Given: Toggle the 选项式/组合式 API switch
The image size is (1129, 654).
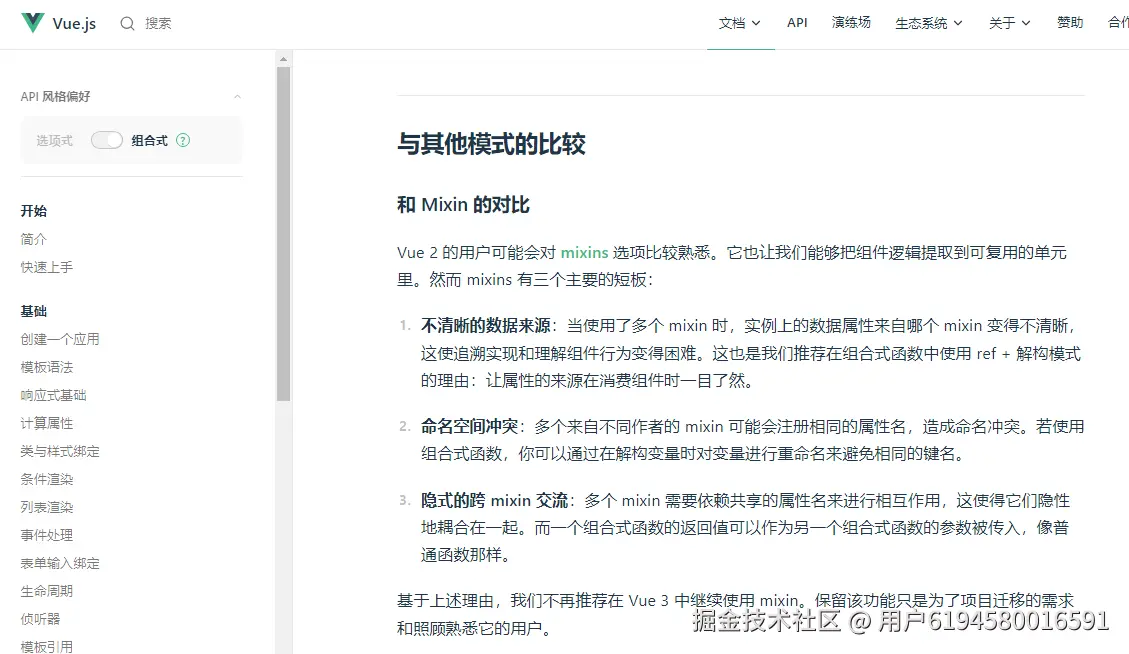Looking at the screenshot, I should [x=107, y=140].
